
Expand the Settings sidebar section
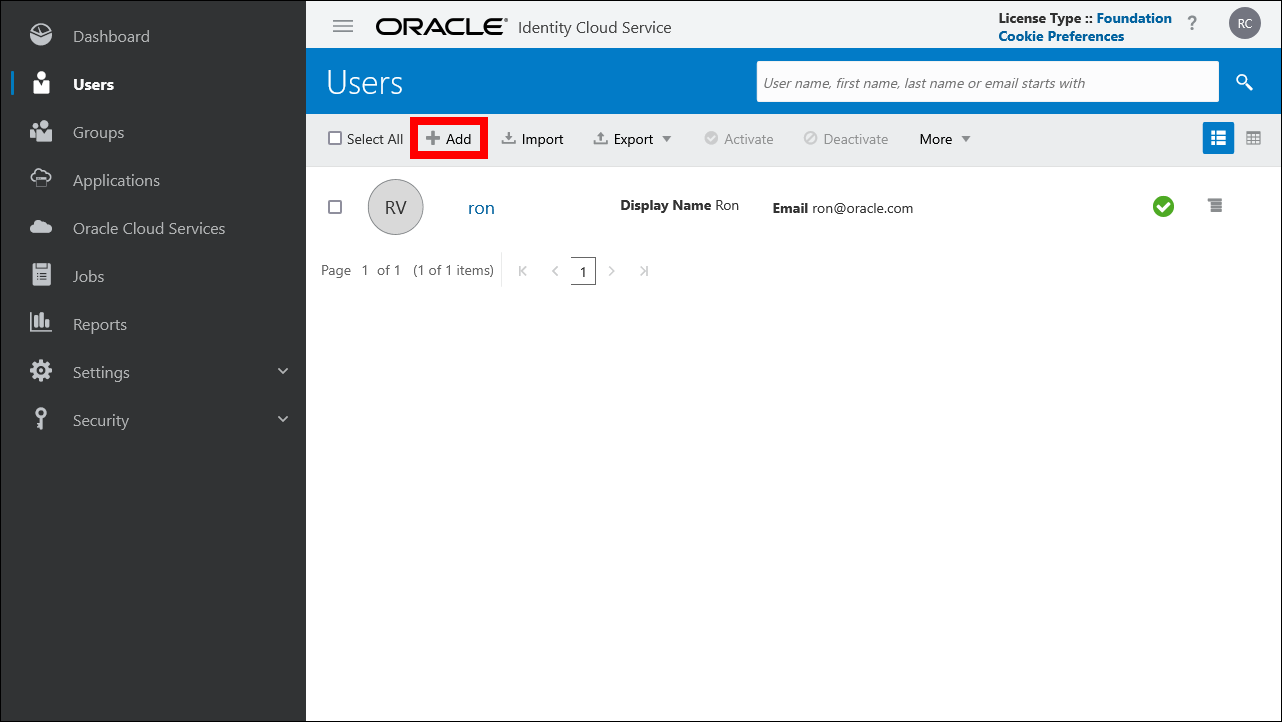click(x=102, y=372)
